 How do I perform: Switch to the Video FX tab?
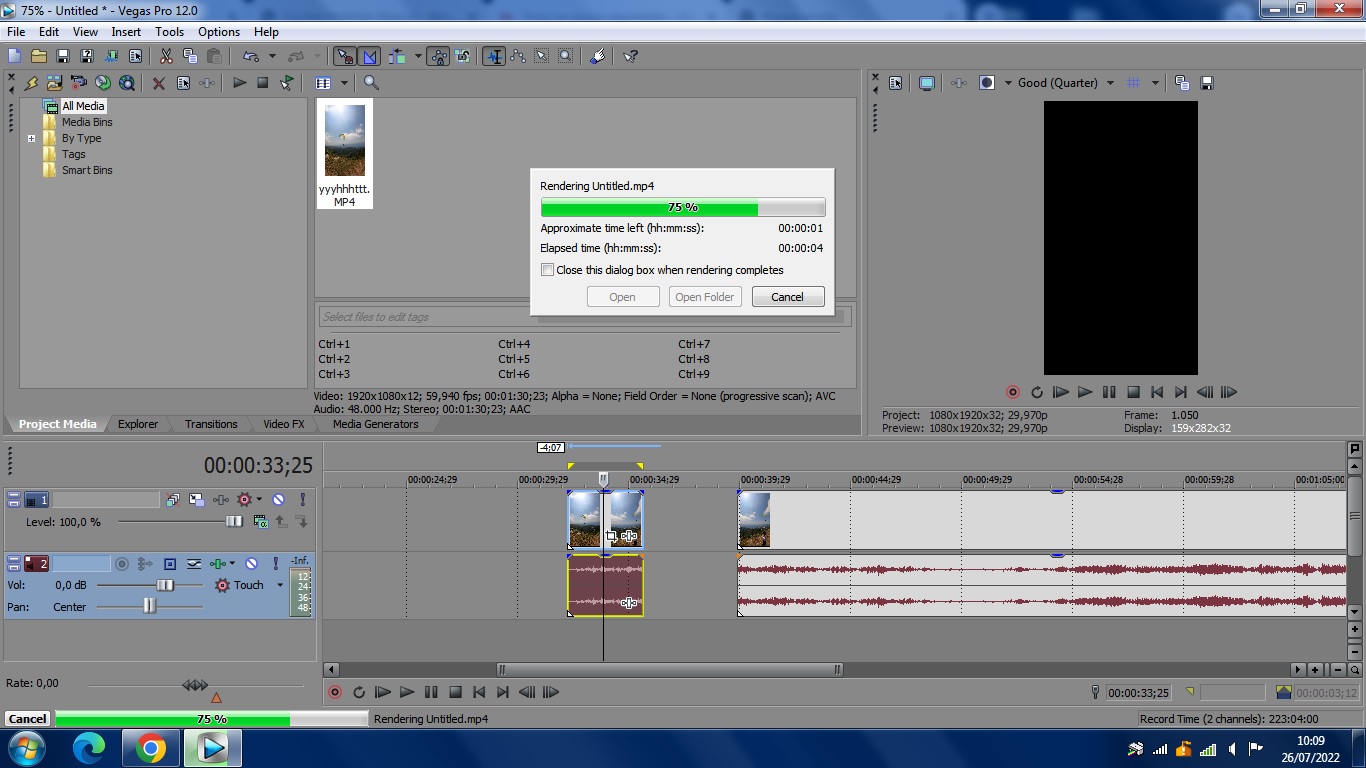[284, 424]
